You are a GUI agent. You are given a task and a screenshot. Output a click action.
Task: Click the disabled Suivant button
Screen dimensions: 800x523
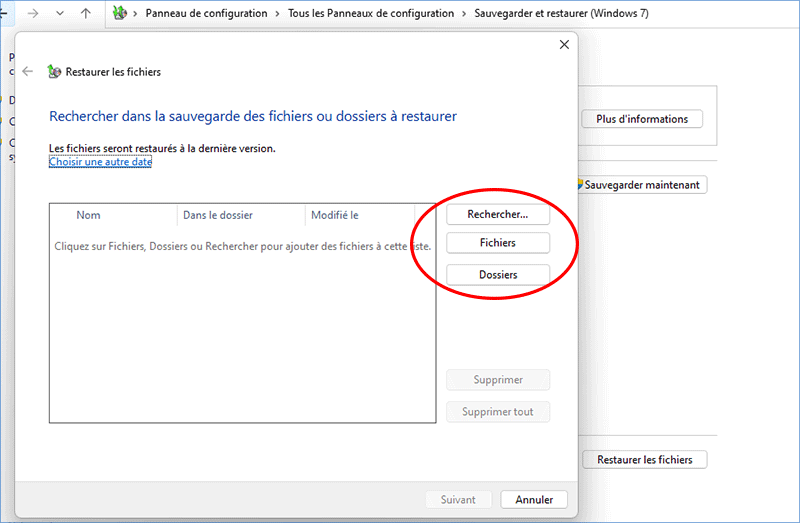458,500
